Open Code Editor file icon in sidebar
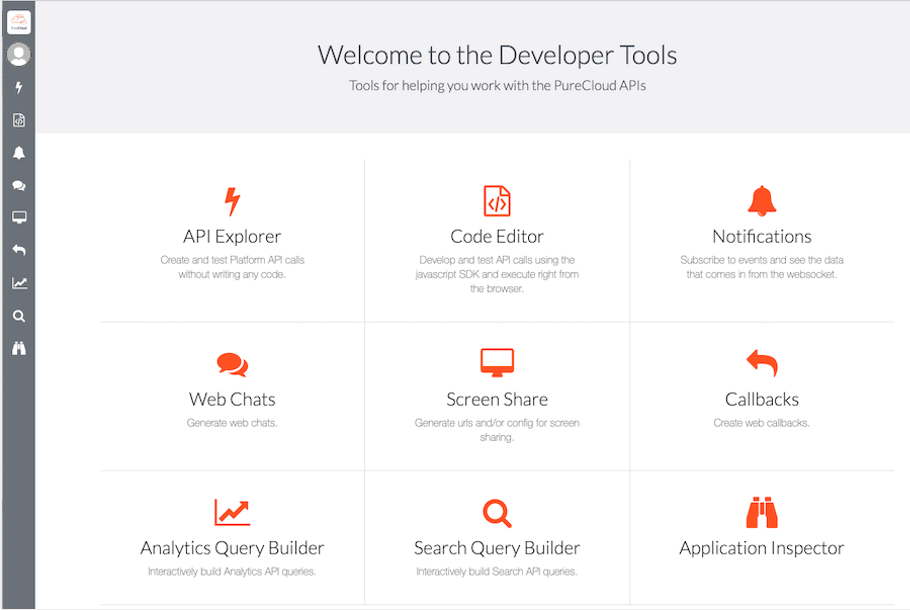This screenshot has width=910, height=610. click(x=19, y=120)
